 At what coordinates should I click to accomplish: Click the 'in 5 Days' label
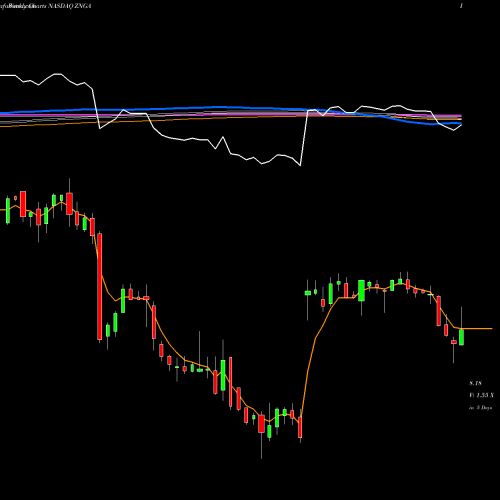(481, 407)
